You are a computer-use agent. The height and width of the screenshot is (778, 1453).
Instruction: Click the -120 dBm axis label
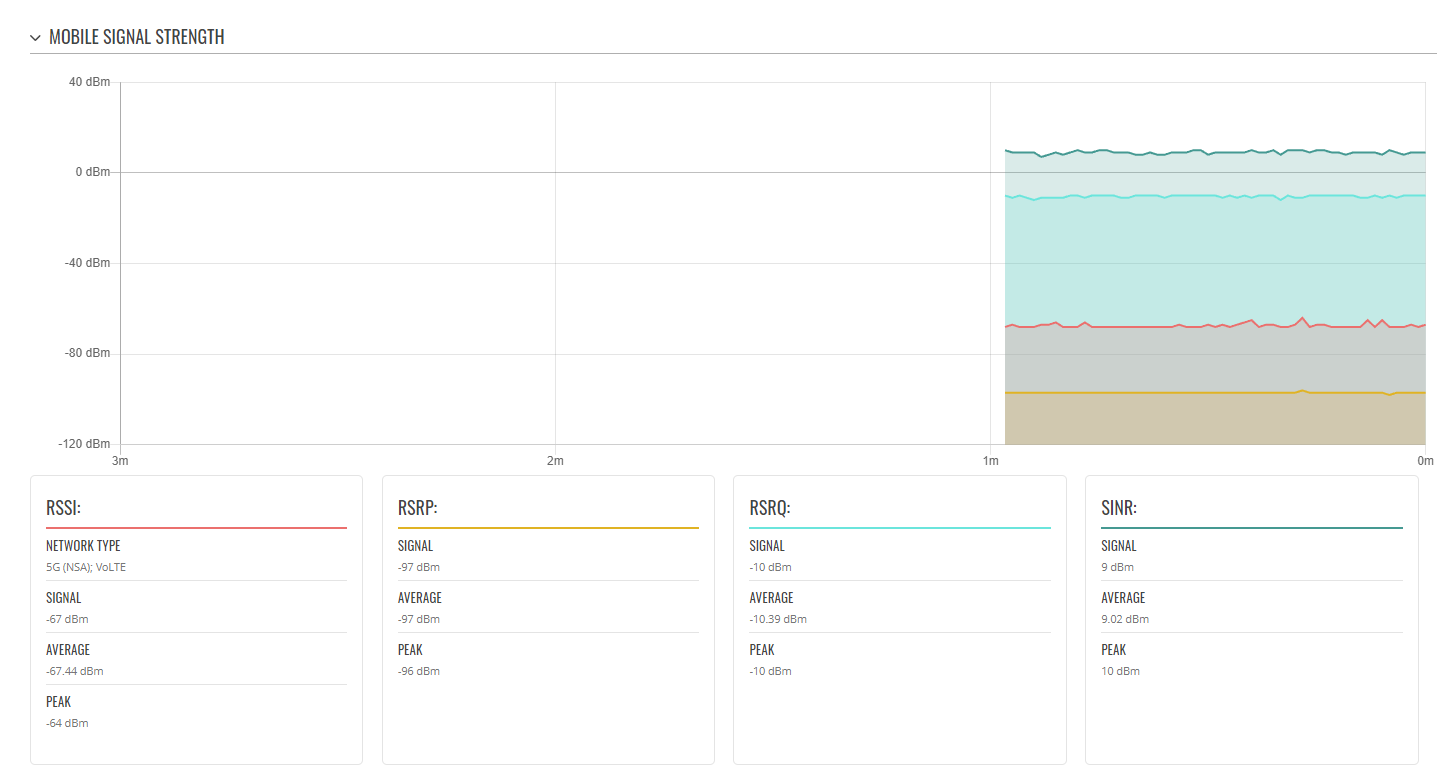[84, 444]
